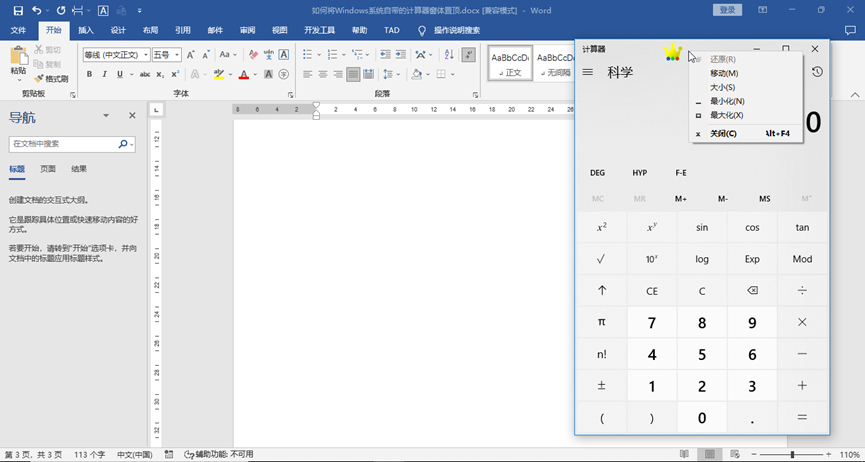Viewport: 865px width, 462px height.
Task: Click the Redo button in Word's title bar
Action: [61, 10]
